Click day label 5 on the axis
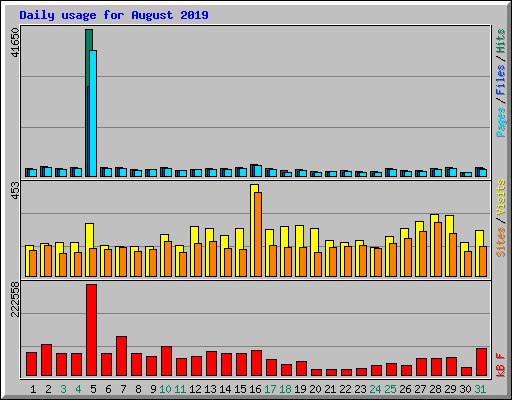 pos(93,389)
